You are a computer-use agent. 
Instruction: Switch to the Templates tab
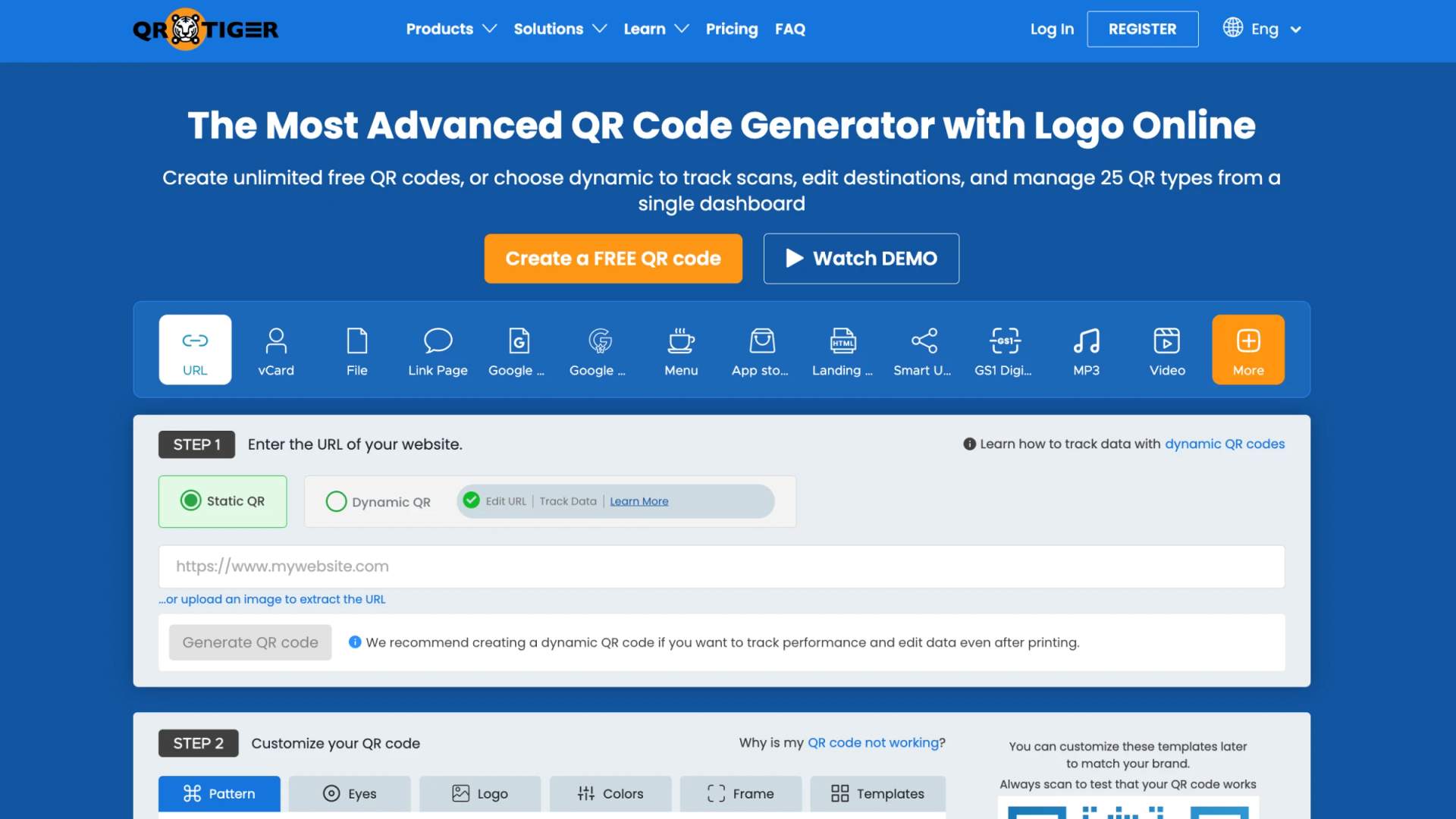[878, 793]
